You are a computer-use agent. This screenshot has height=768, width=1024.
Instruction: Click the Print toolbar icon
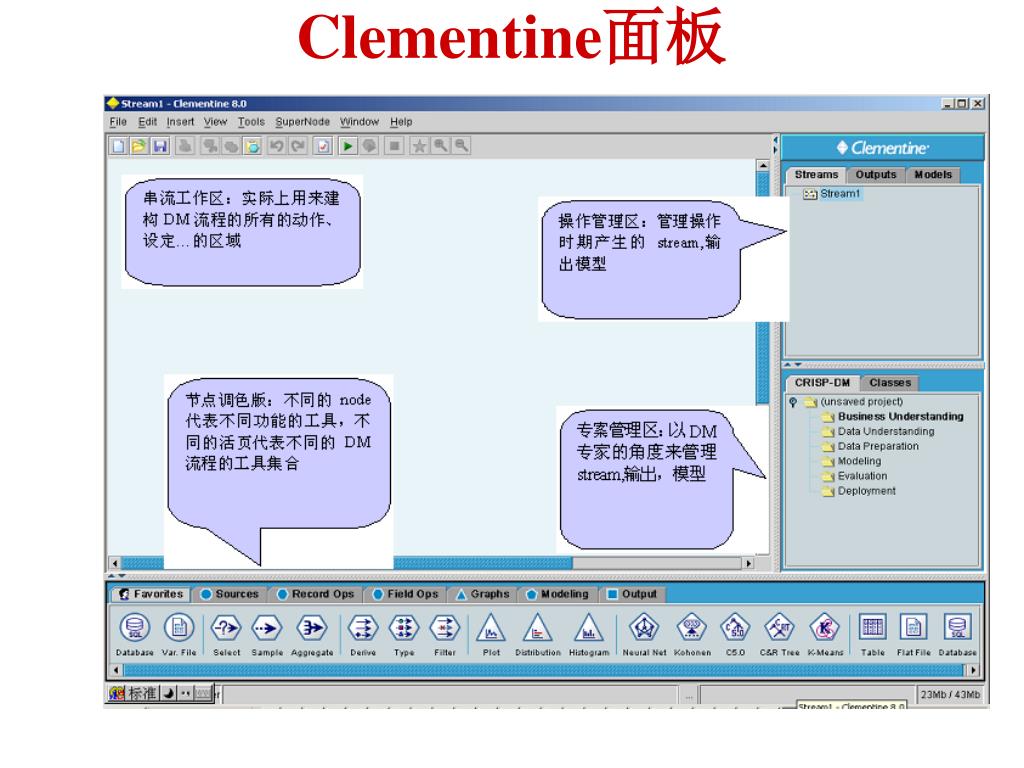coord(185,146)
